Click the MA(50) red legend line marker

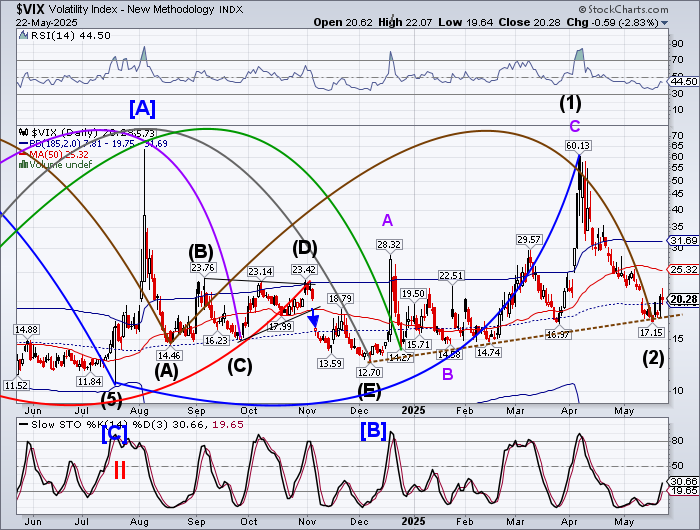coord(24,154)
